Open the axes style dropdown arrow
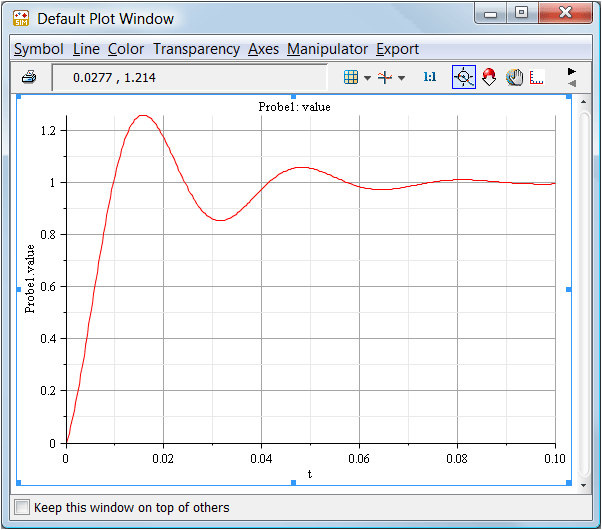 point(401,78)
